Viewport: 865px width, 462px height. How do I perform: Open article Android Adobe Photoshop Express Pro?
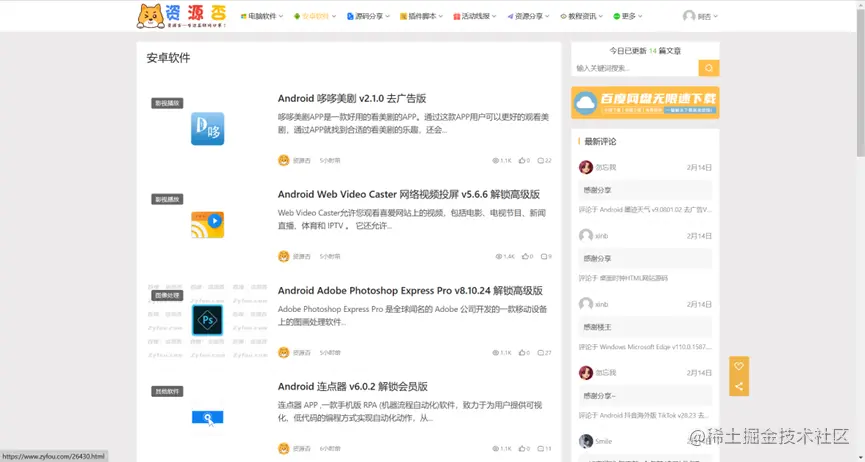410,290
